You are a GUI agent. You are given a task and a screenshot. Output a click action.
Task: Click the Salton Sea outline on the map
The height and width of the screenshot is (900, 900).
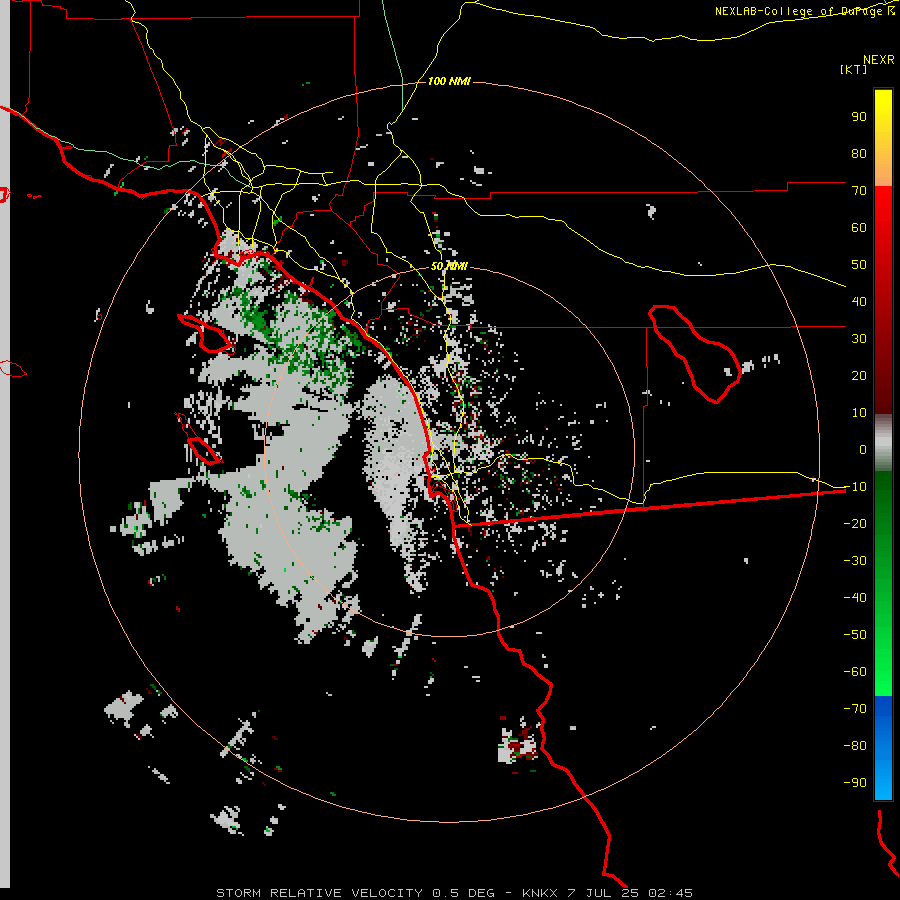point(694,354)
